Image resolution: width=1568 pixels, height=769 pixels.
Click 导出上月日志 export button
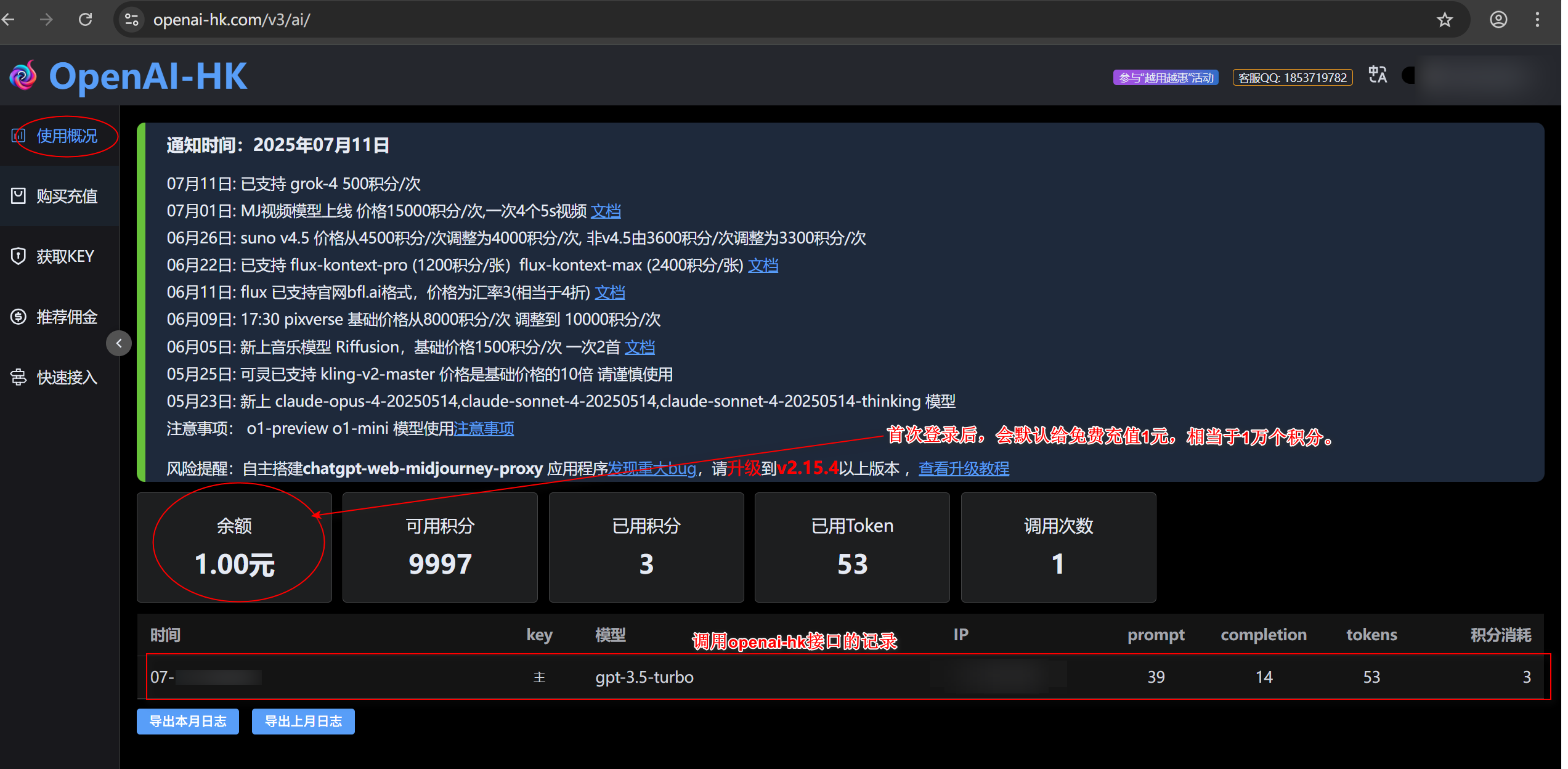click(303, 721)
